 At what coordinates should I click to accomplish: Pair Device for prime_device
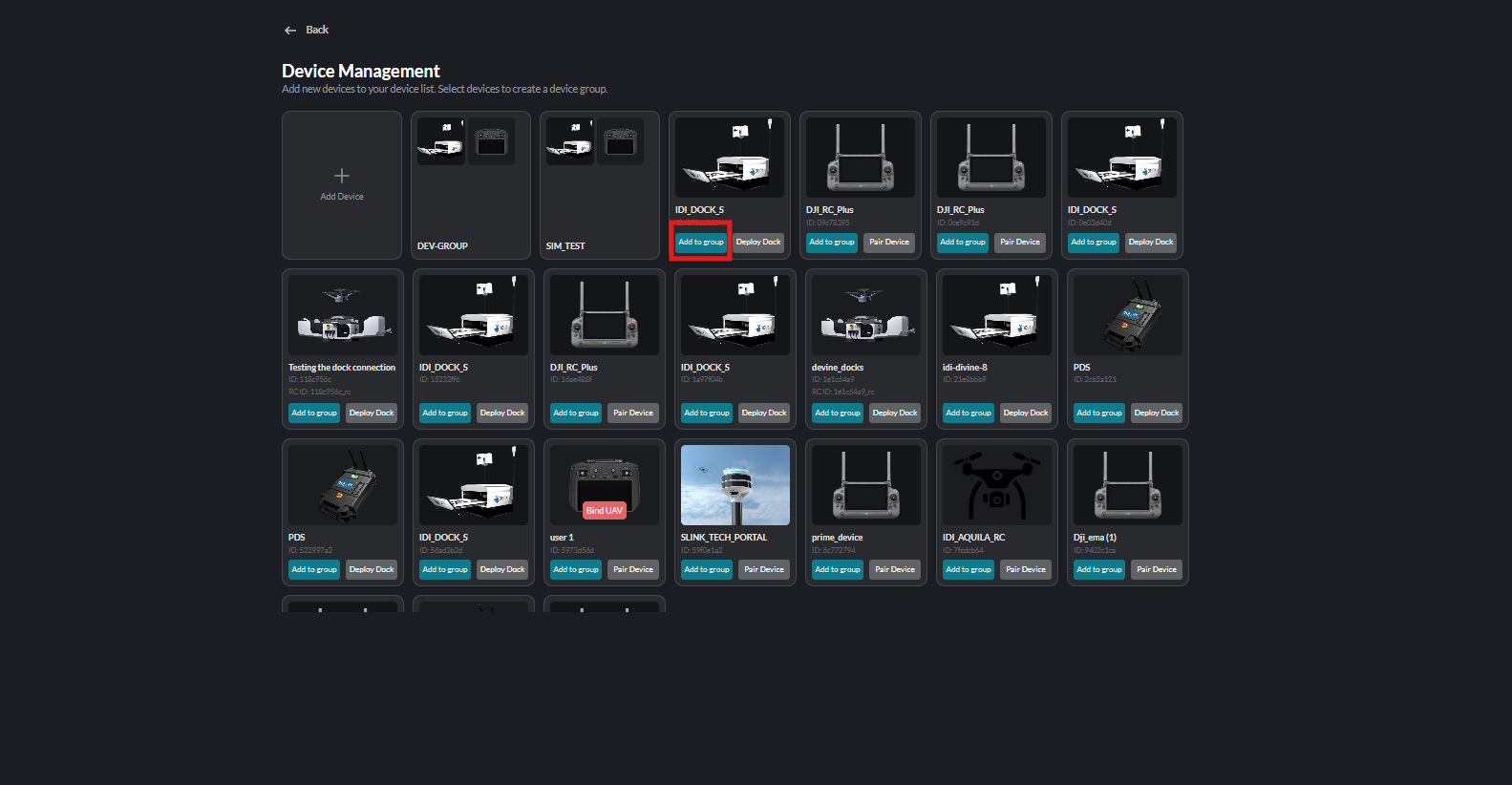[x=895, y=570]
